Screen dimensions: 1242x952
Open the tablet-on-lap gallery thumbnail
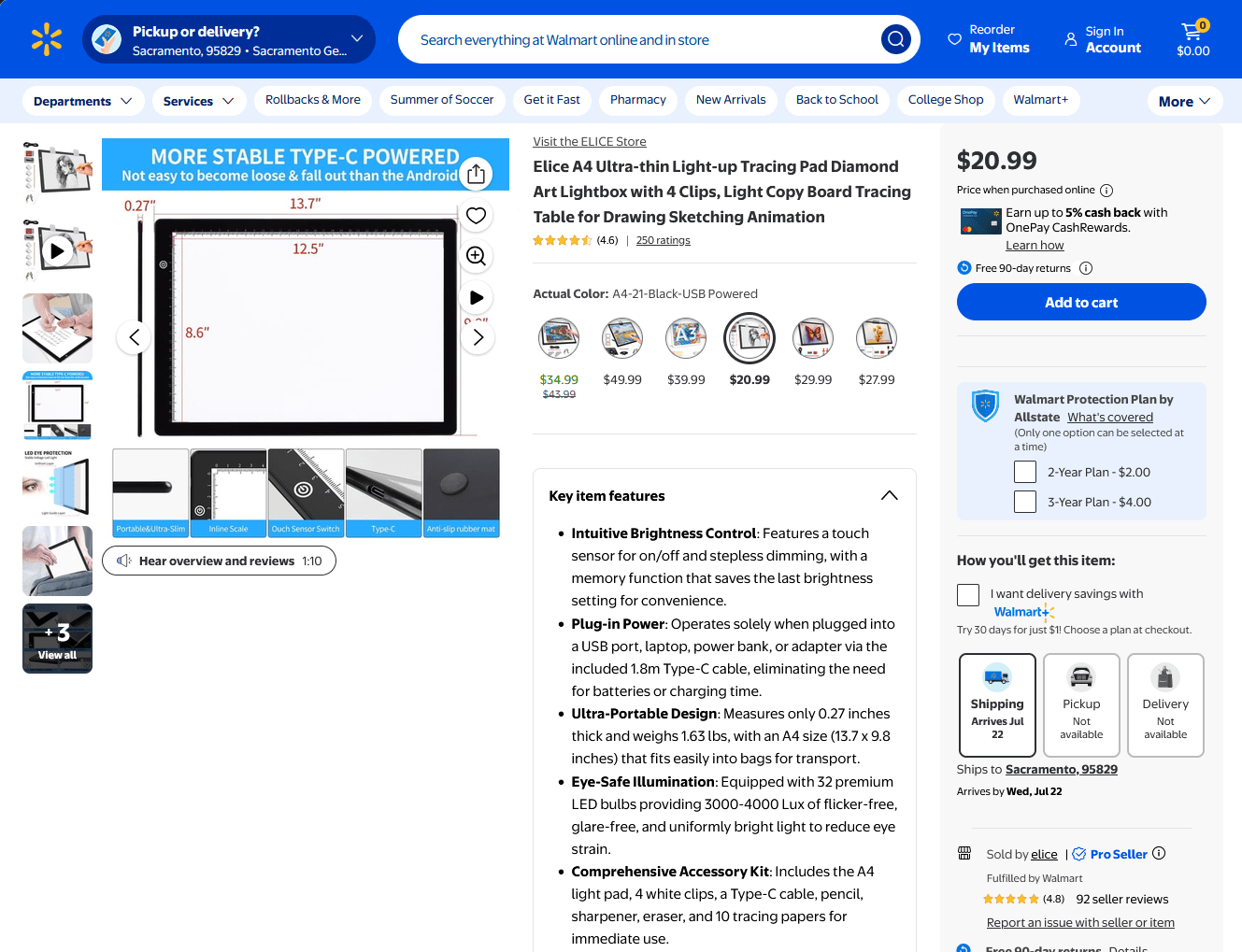[57, 561]
